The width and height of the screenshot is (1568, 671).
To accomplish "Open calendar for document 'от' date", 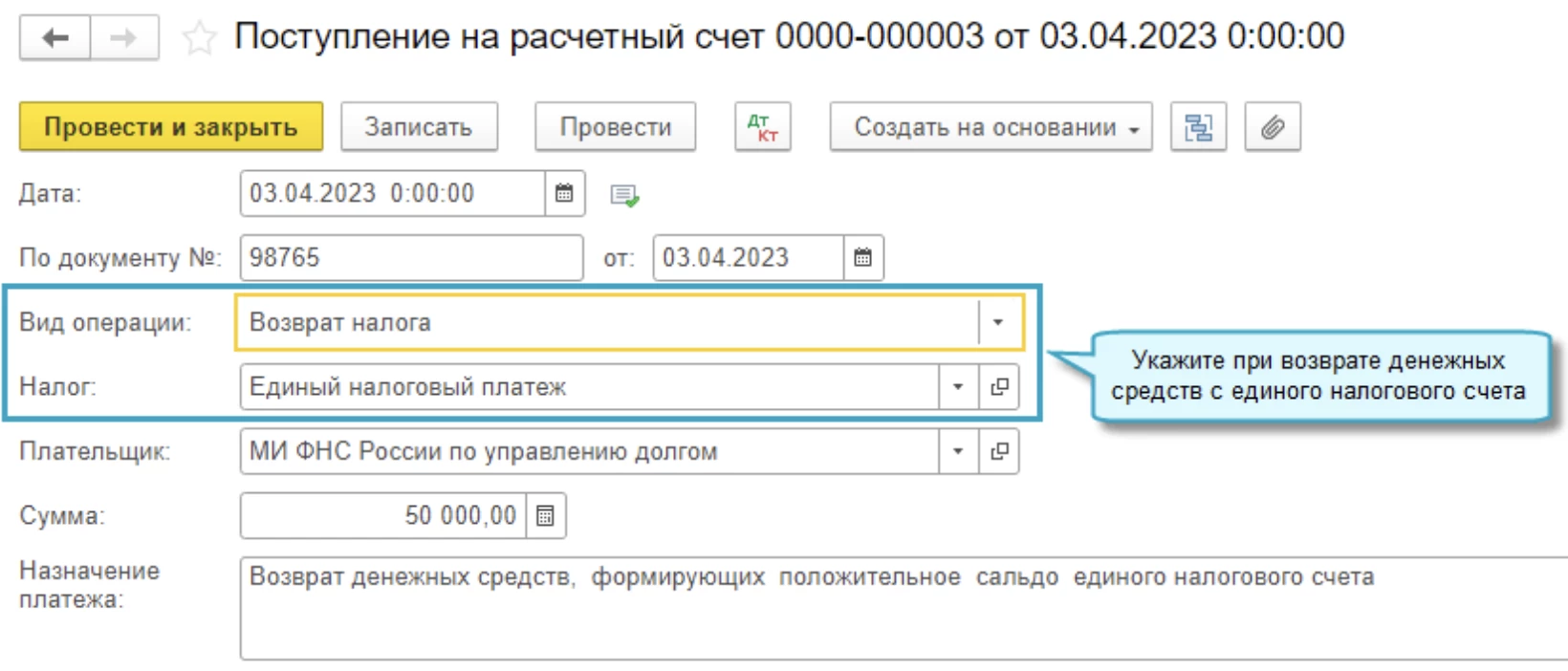I will coord(862,258).
